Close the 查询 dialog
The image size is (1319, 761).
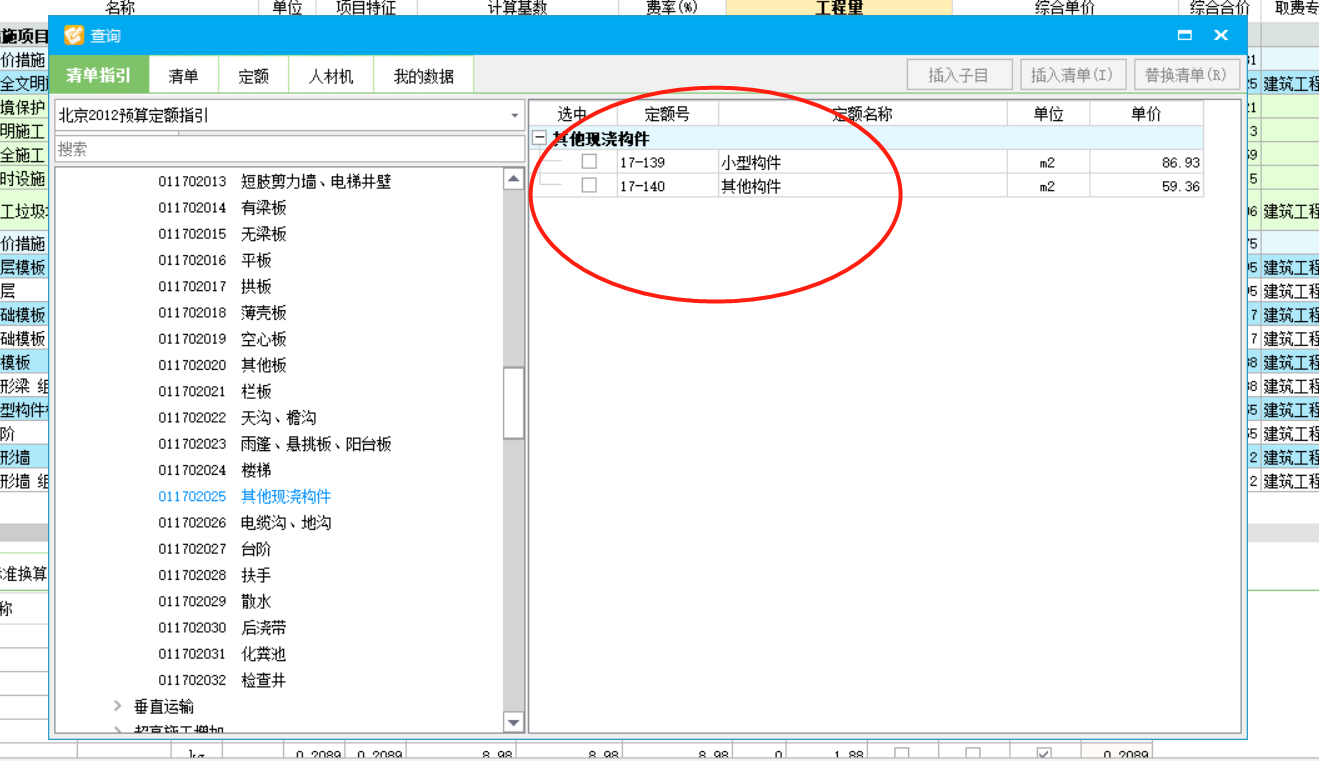1221,35
